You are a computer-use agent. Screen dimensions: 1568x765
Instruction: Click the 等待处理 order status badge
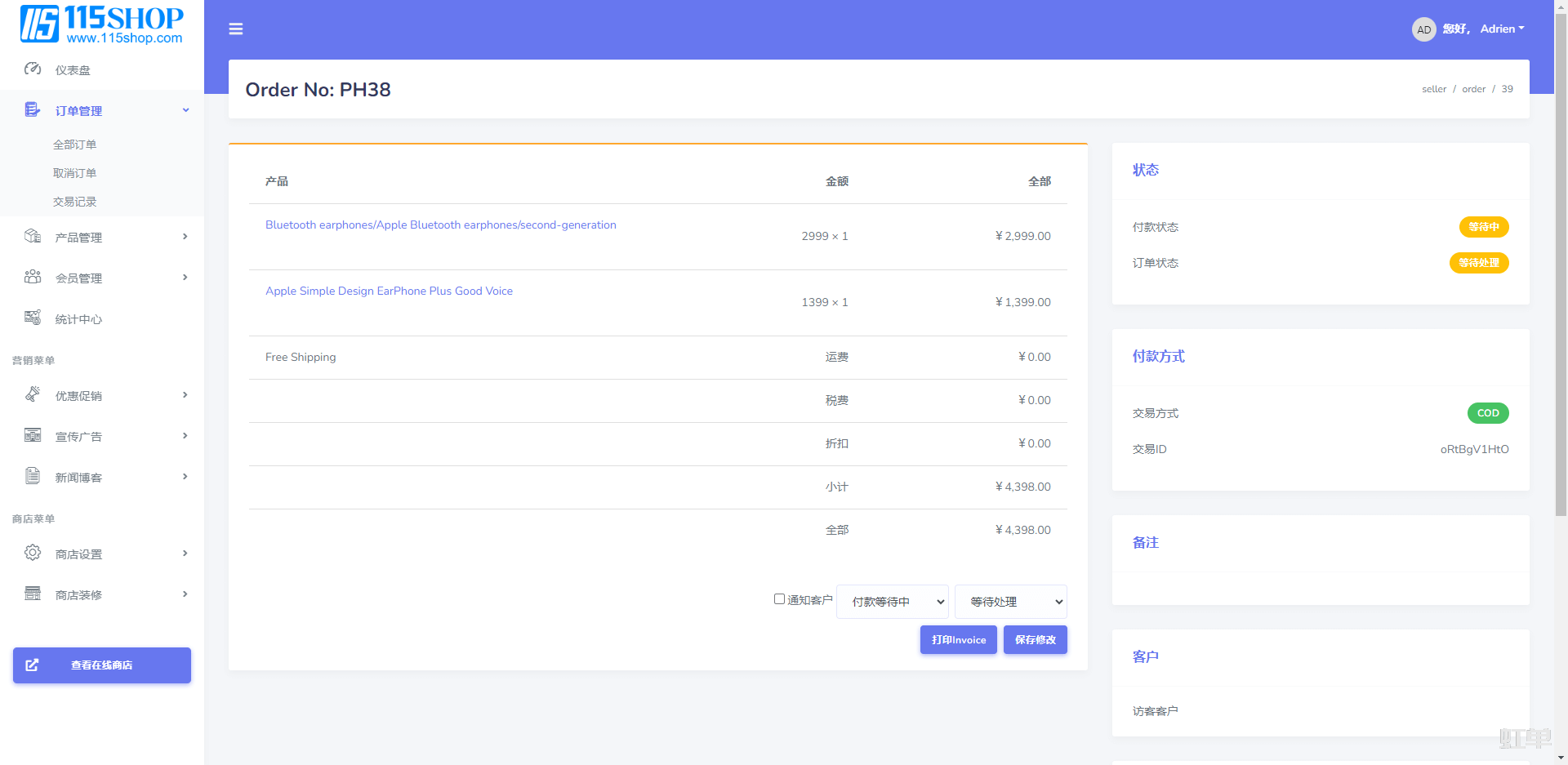(x=1479, y=263)
